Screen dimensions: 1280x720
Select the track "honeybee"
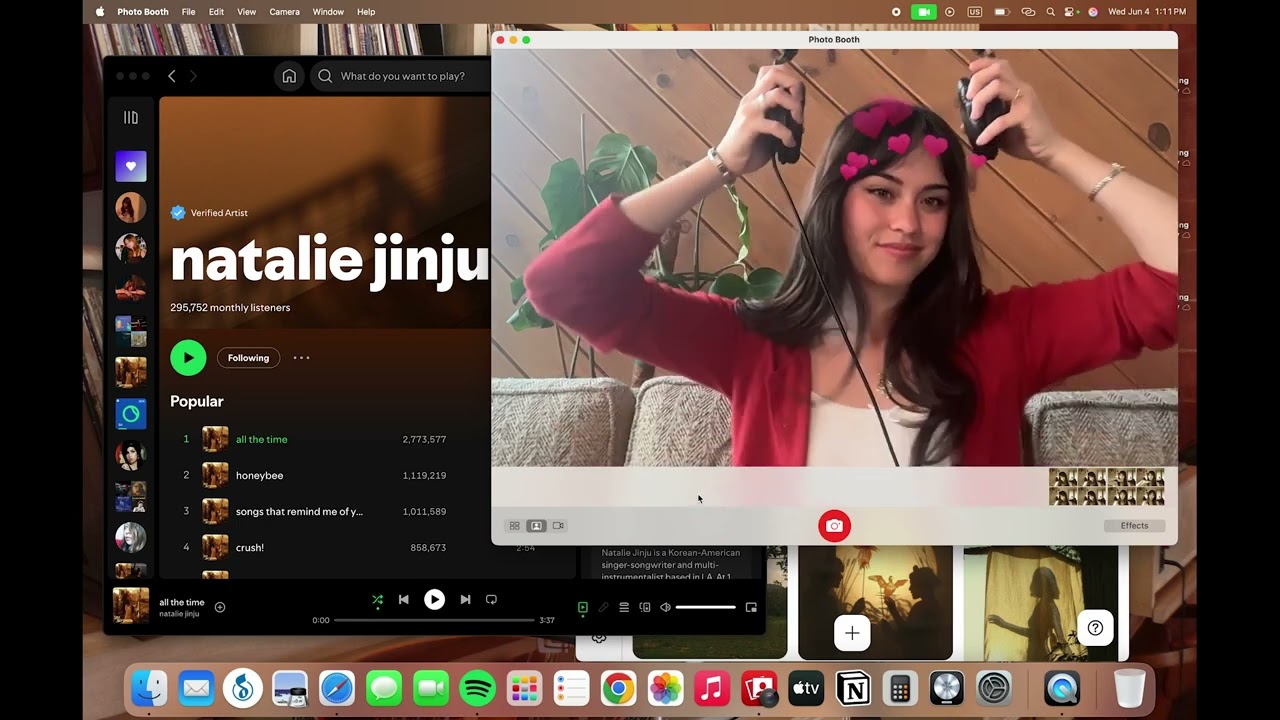tap(259, 475)
